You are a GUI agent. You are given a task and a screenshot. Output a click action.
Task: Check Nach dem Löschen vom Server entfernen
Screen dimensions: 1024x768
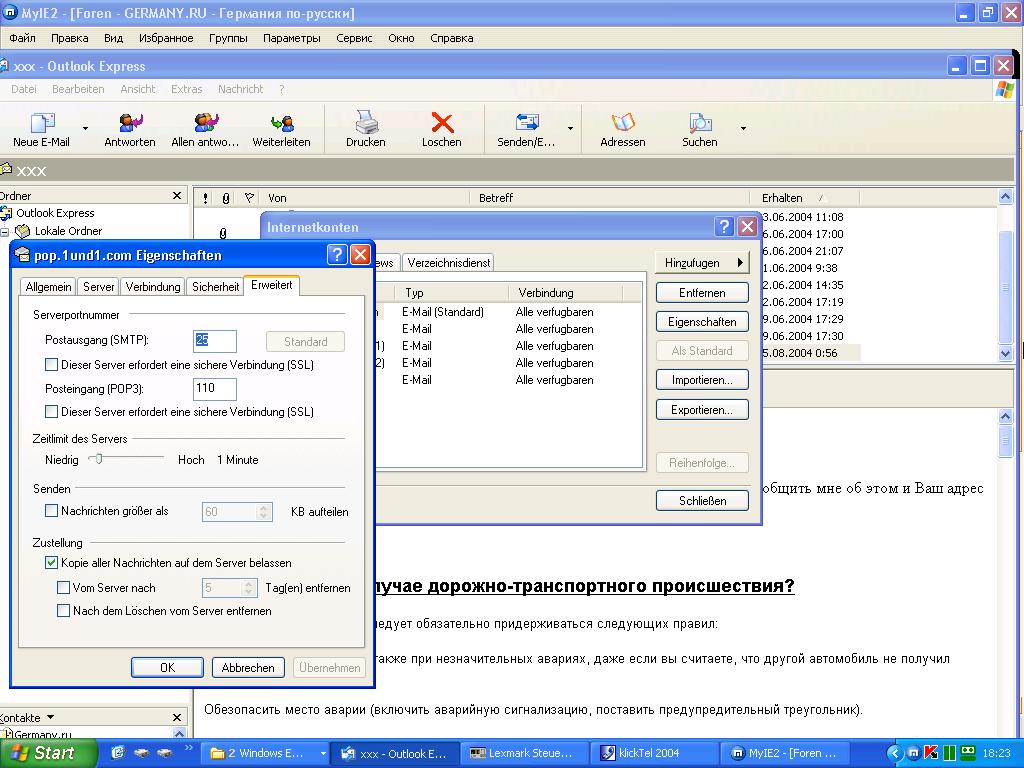[x=63, y=611]
